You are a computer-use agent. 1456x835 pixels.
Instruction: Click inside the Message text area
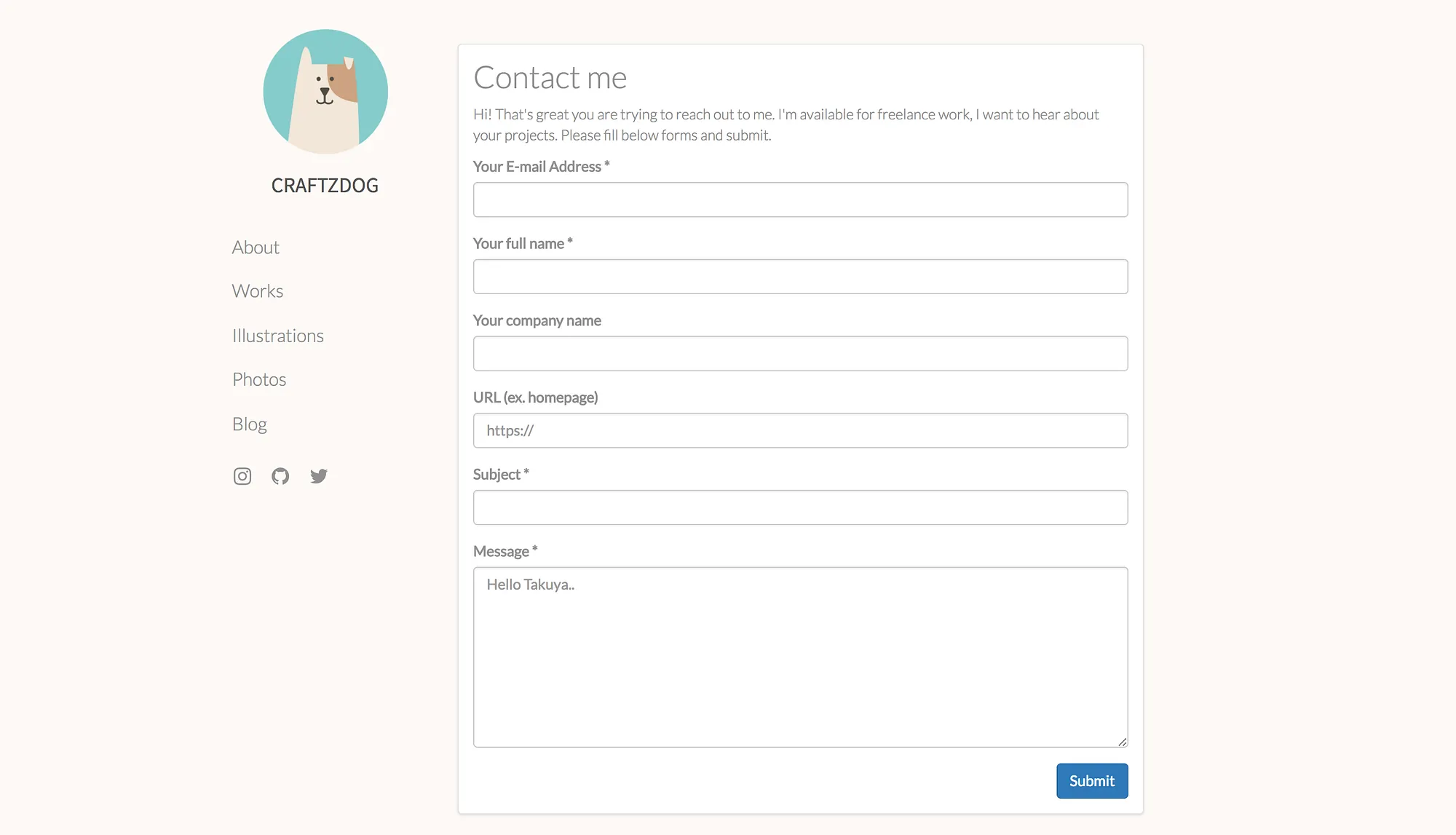801,657
